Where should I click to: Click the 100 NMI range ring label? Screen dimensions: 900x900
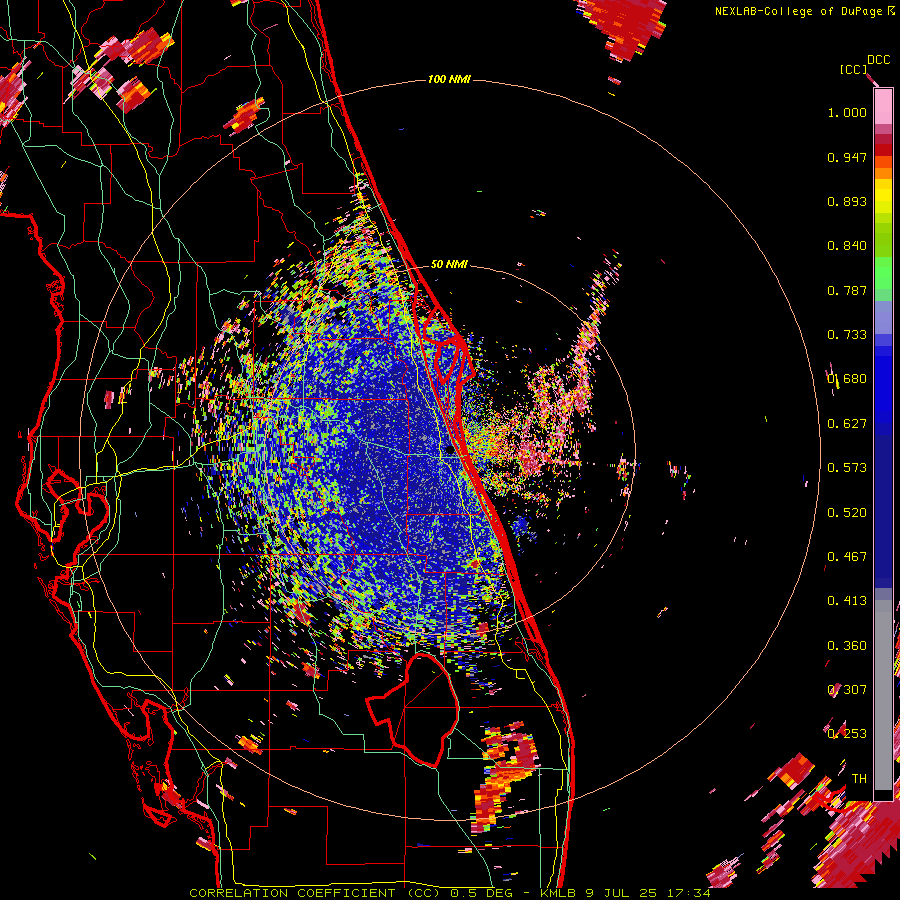point(449,79)
